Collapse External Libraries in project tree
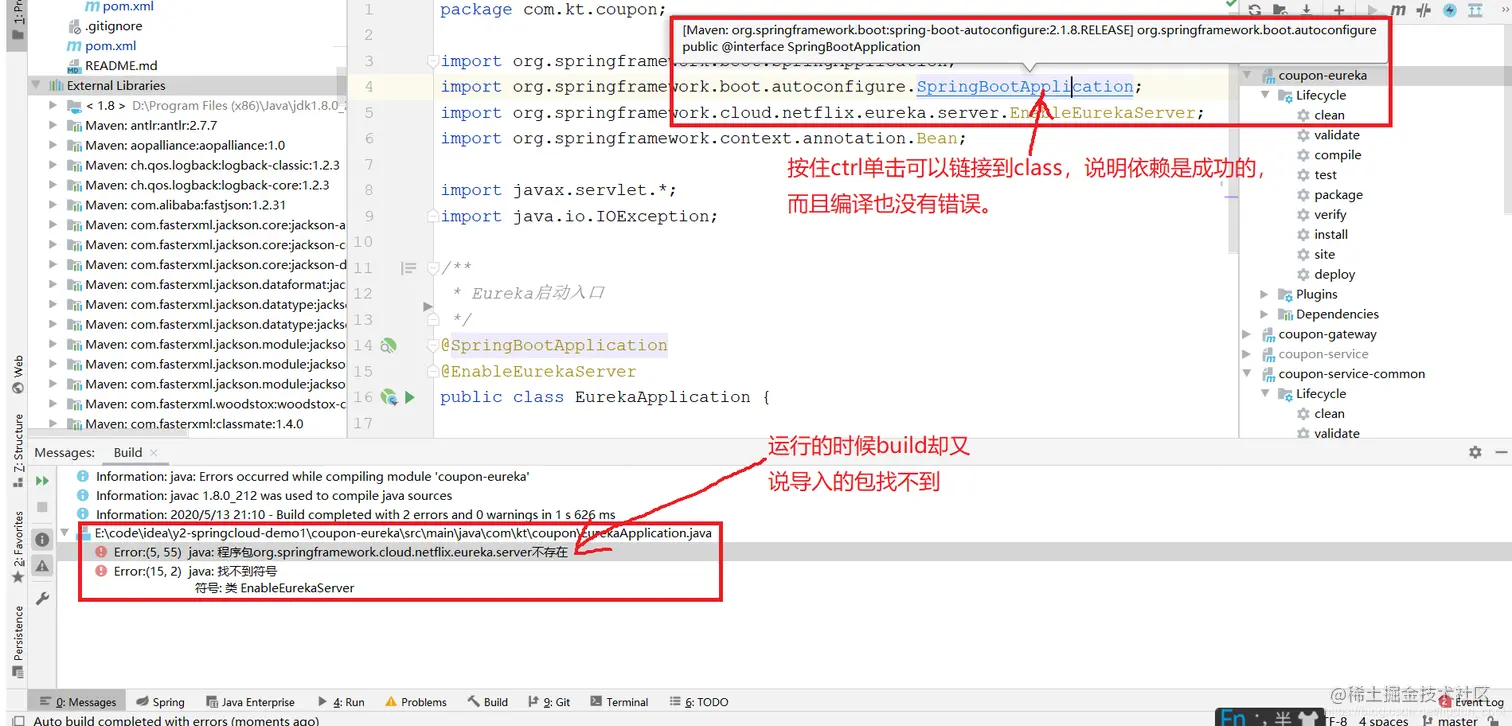 click(x=35, y=85)
